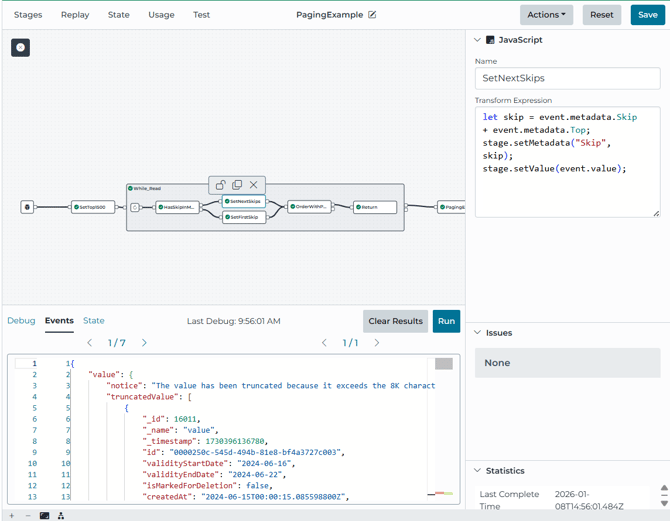Click the dark circular button top-left of canvas
670x521 pixels.
[x=20, y=48]
